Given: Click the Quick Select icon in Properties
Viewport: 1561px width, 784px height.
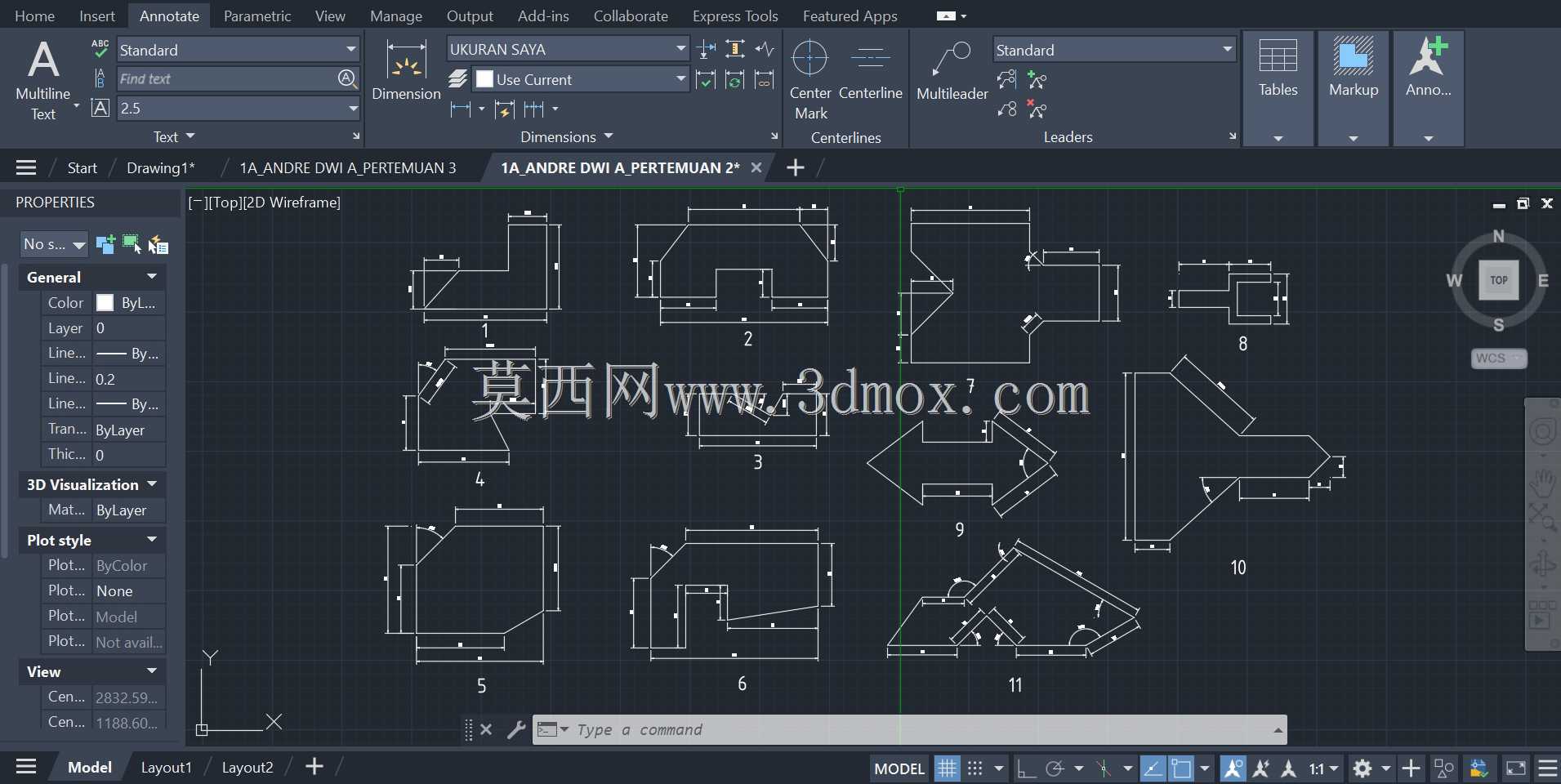Looking at the screenshot, I should (158, 244).
